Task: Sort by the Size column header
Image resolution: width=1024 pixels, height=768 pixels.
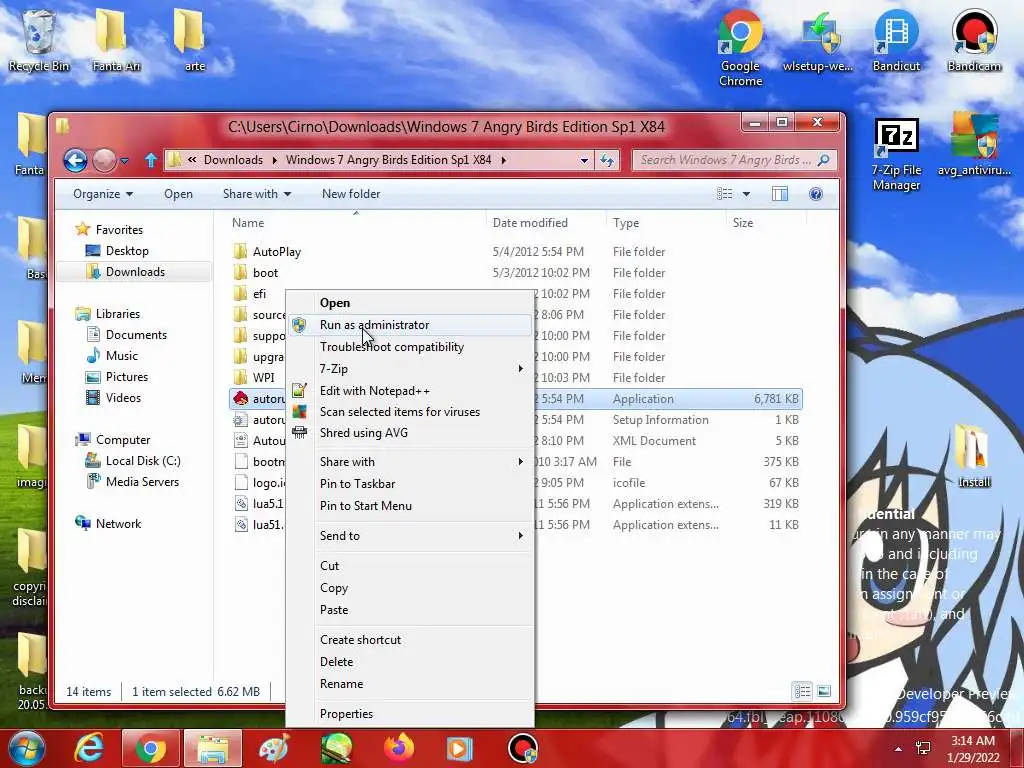Action: [x=765, y=223]
